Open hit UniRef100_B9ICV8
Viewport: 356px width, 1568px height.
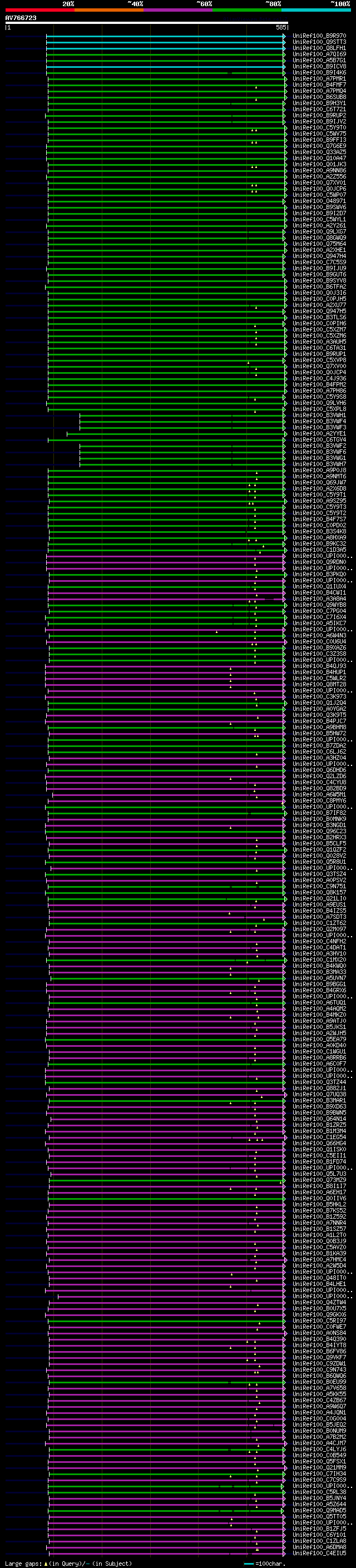pos(319,67)
